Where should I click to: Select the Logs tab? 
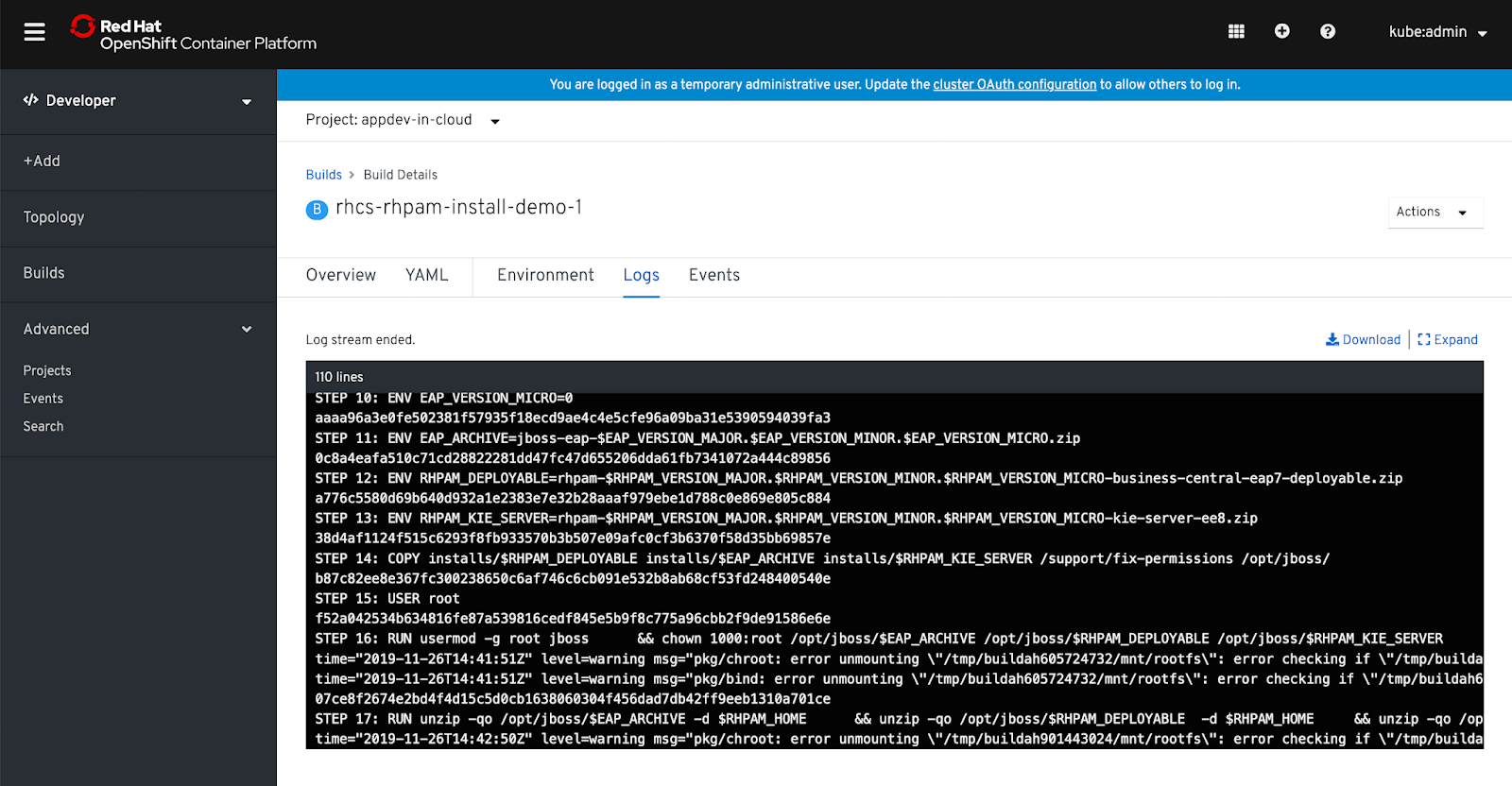(642, 275)
